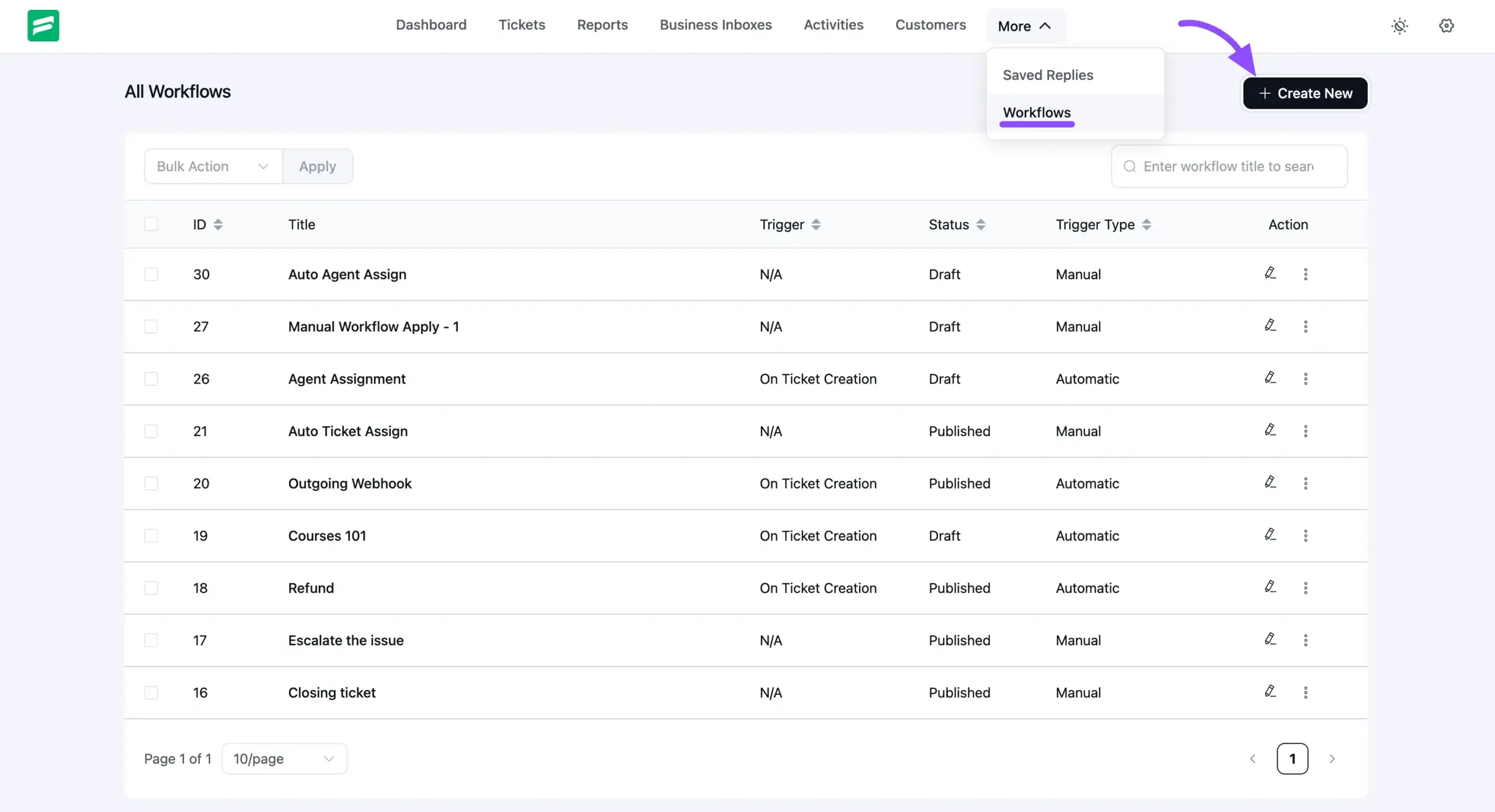1495x812 pixels.
Task: Click the Escalate the issue title
Action: [x=346, y=640]
